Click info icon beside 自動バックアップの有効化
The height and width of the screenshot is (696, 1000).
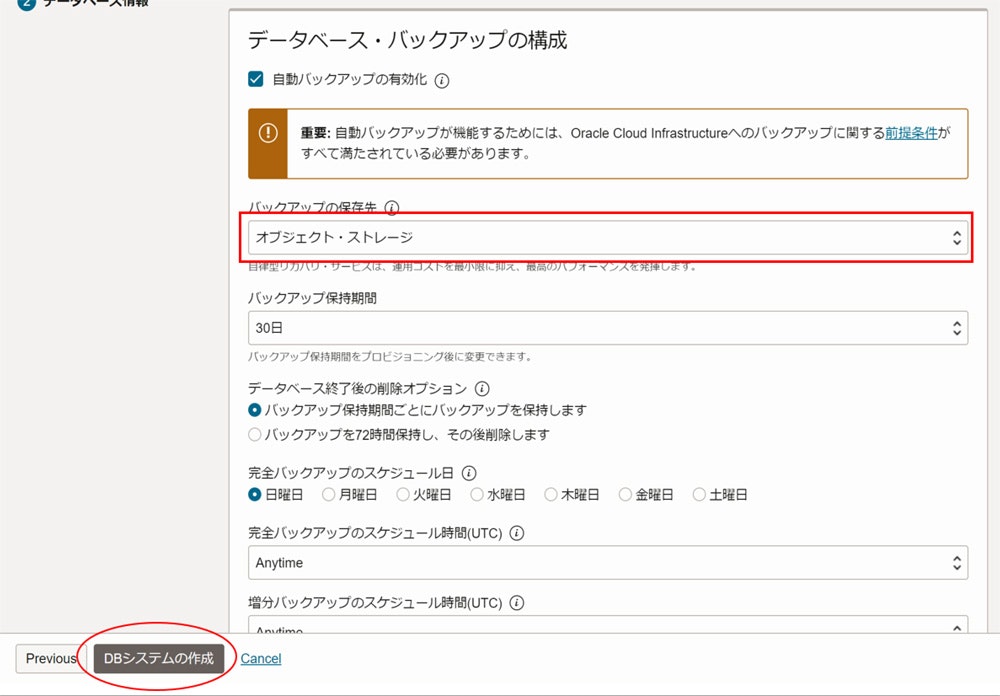click(441, 80)
